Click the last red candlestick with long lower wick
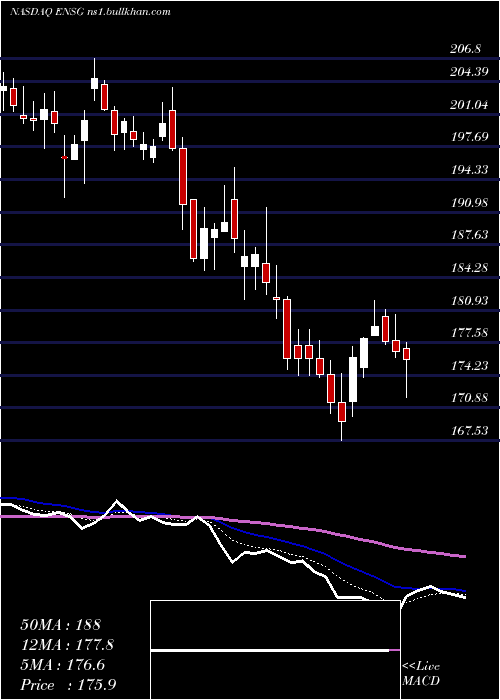This screenshot has width=500, height=700. coord(407,370)
